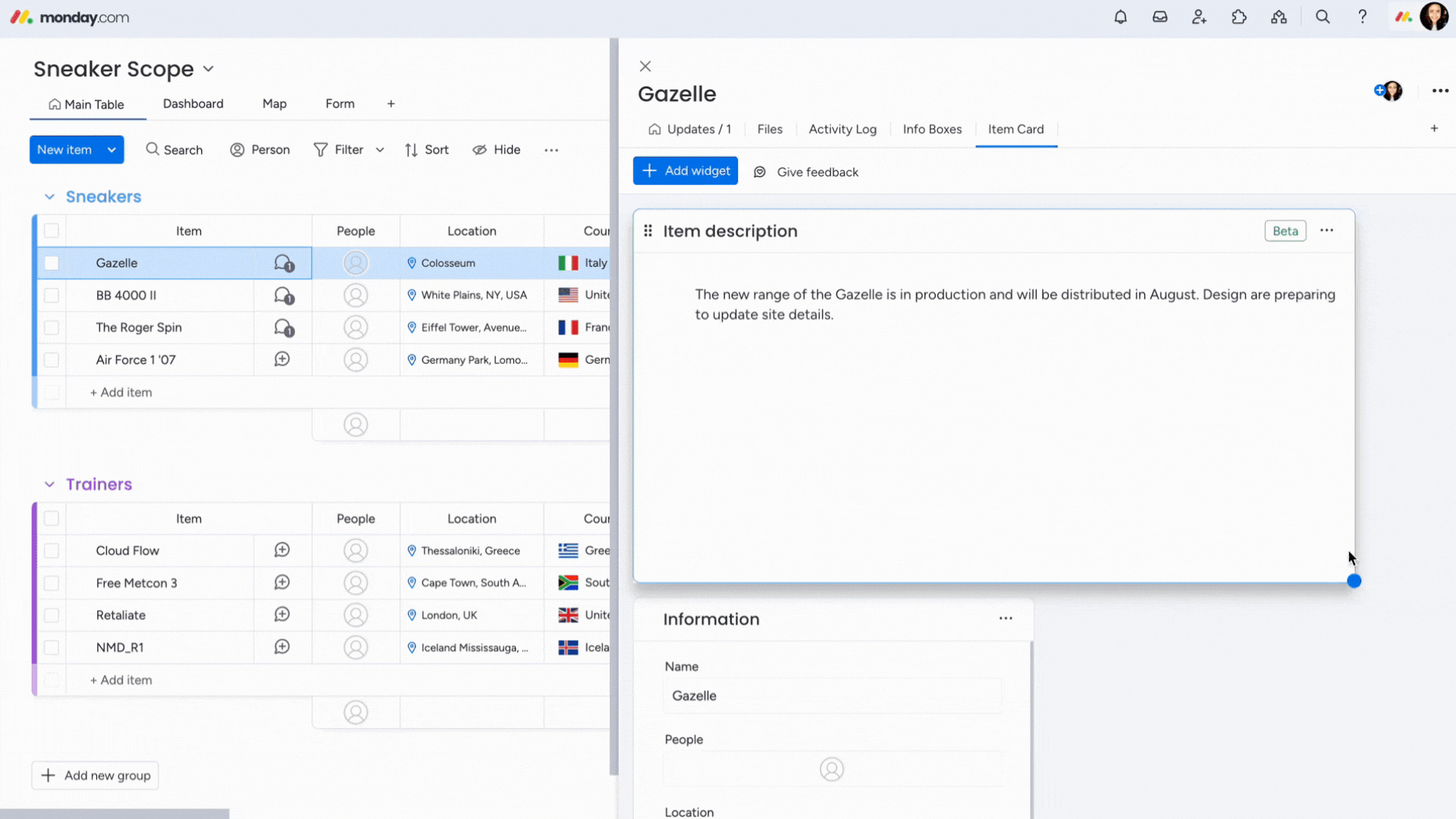Tick The Roger Spin row checkbox
The height and width of the screenshot is (819, 1456).
pyautogui.click(x=52, y=328)
